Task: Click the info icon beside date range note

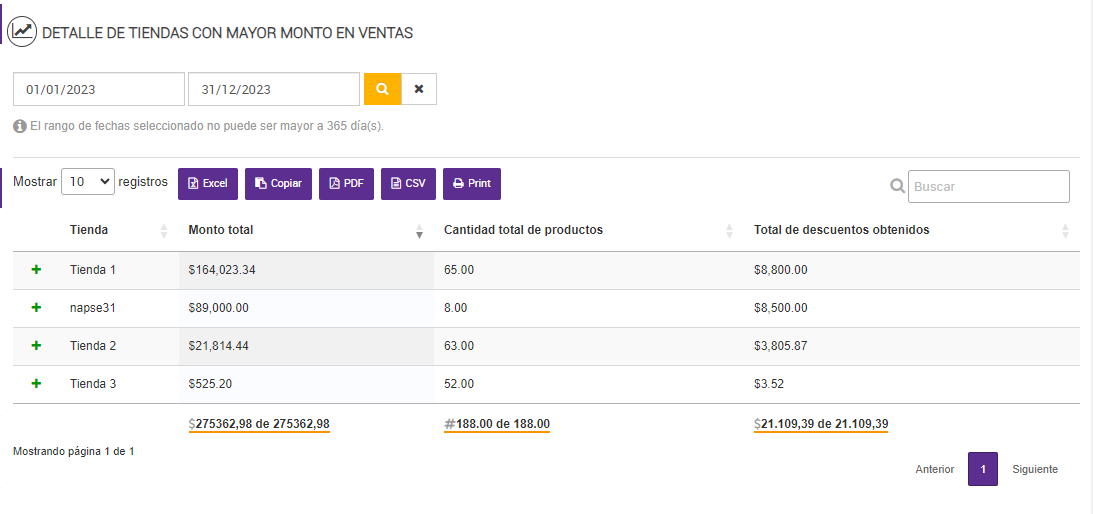Action: (20, 127)
